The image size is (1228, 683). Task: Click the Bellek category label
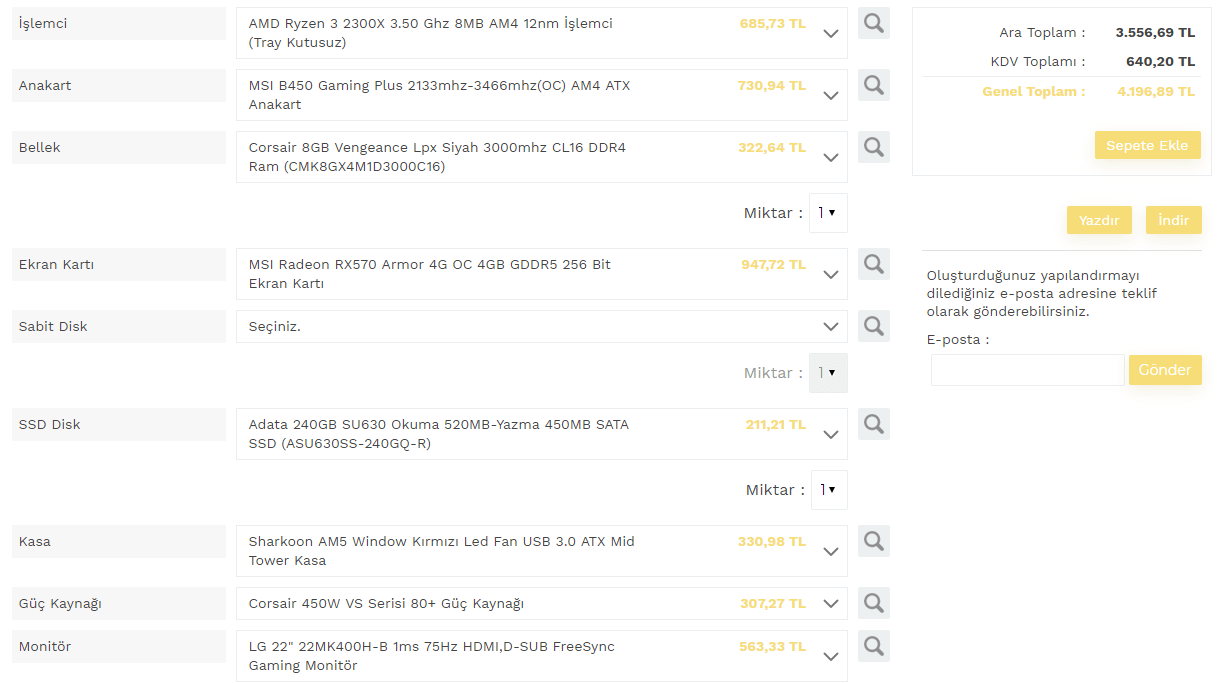point(119,147)
